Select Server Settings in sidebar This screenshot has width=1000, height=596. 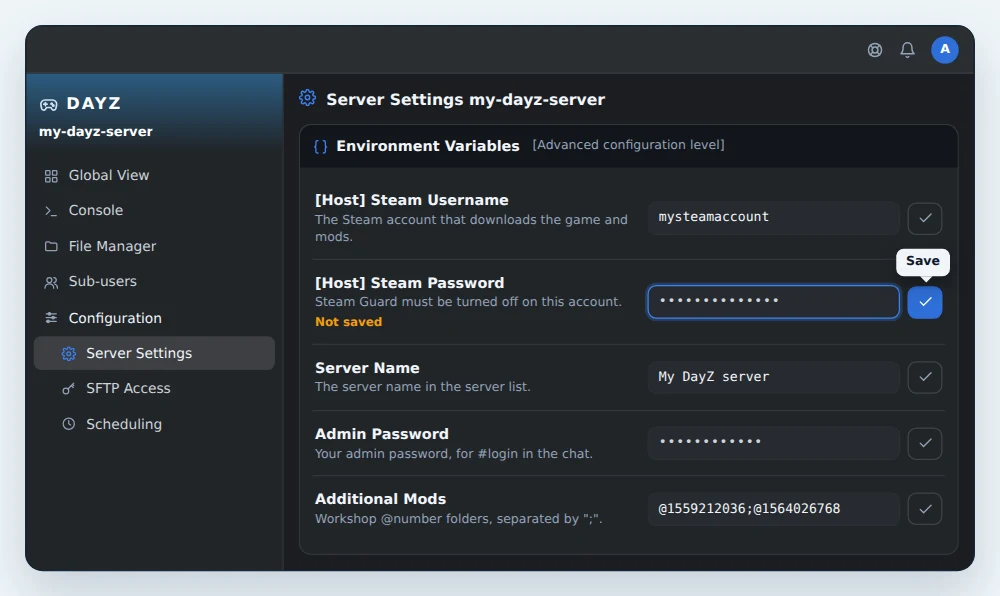coord(154,353)
